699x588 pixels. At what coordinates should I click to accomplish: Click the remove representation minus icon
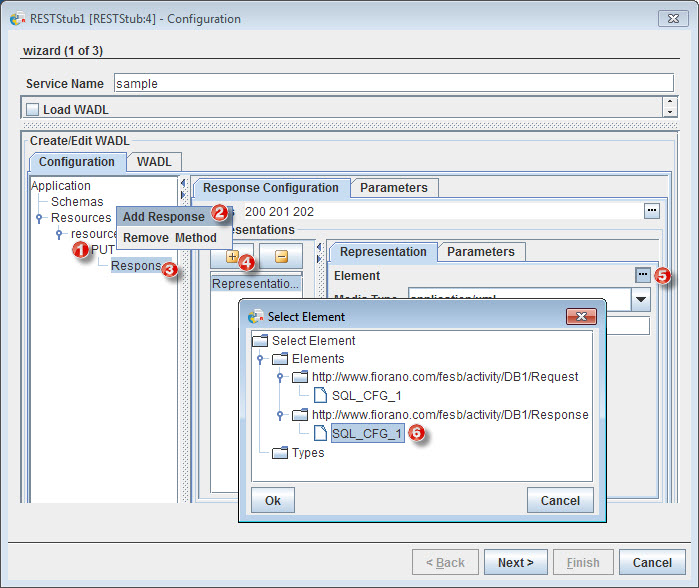tap(281, 256)
